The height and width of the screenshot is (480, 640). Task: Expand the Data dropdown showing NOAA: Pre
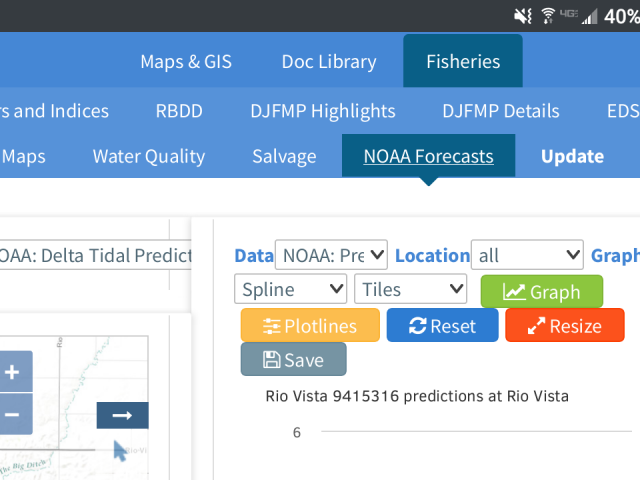pos(331,255)
